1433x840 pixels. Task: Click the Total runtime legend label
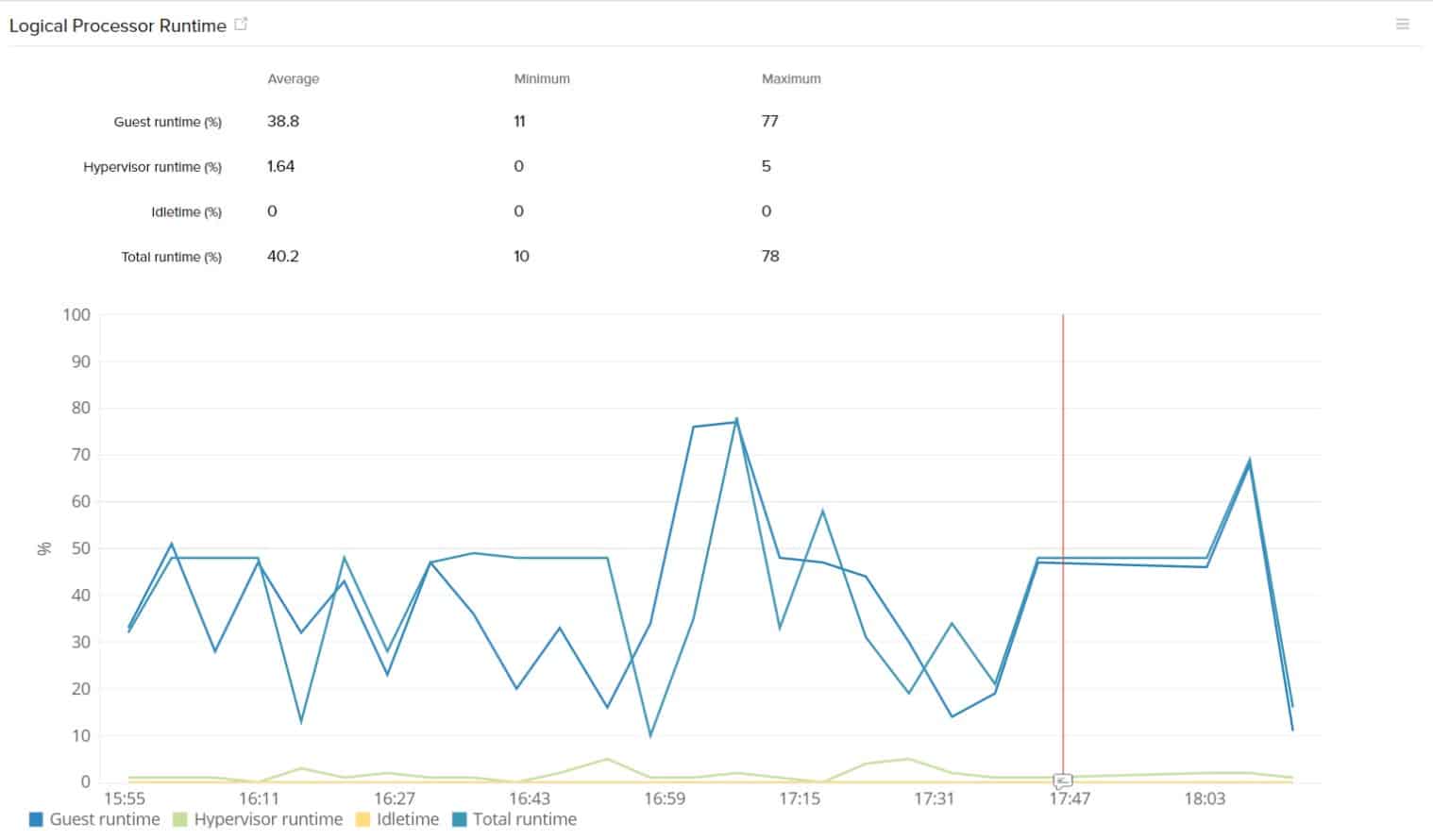pyautogui.click(x=525, y=819)
